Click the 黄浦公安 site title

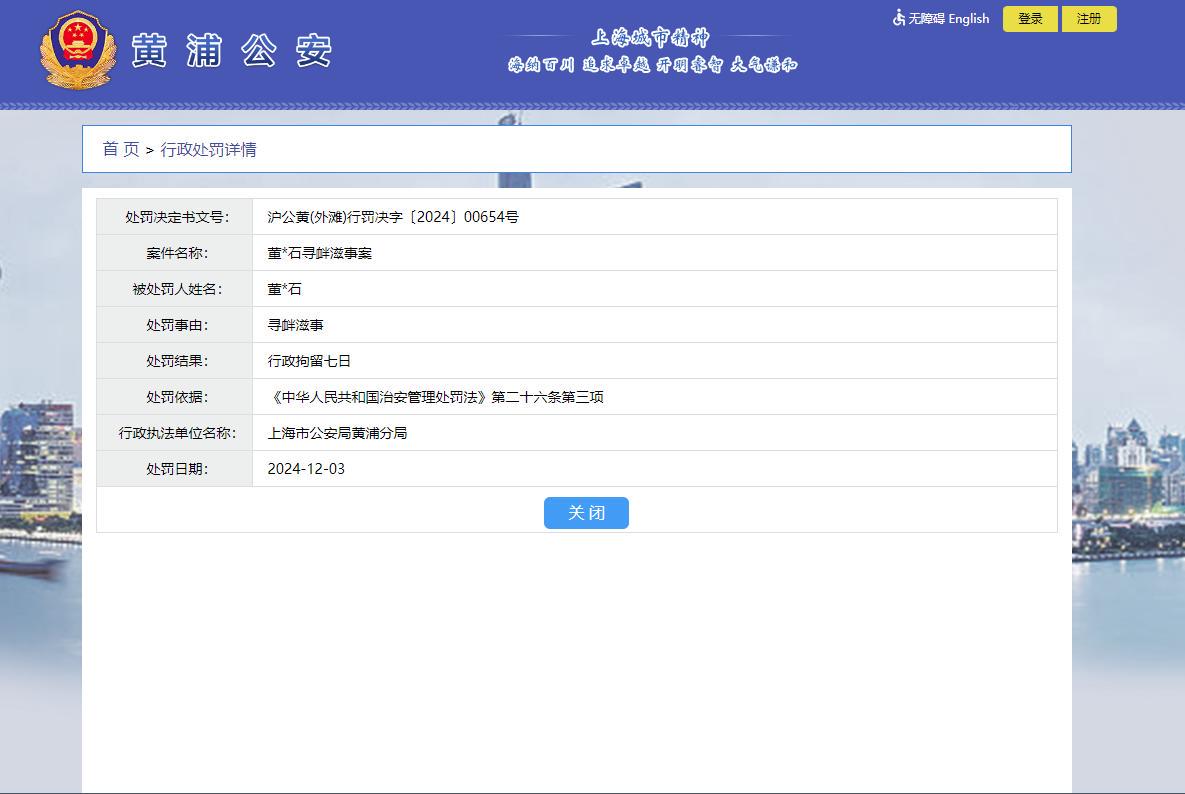coord(231,51)
